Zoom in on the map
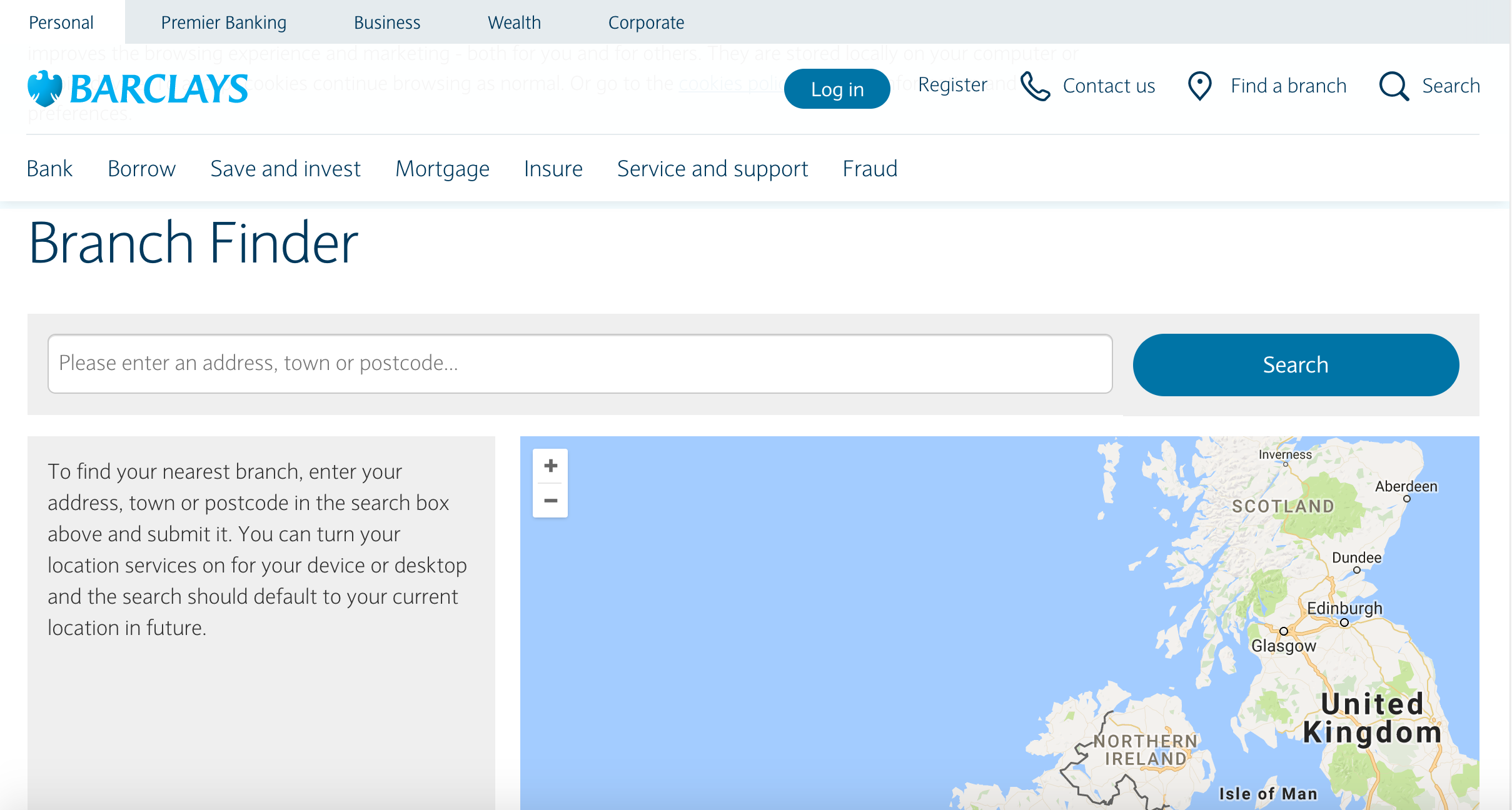Viewport: 1512px width, 810px height. pos(550,466)
